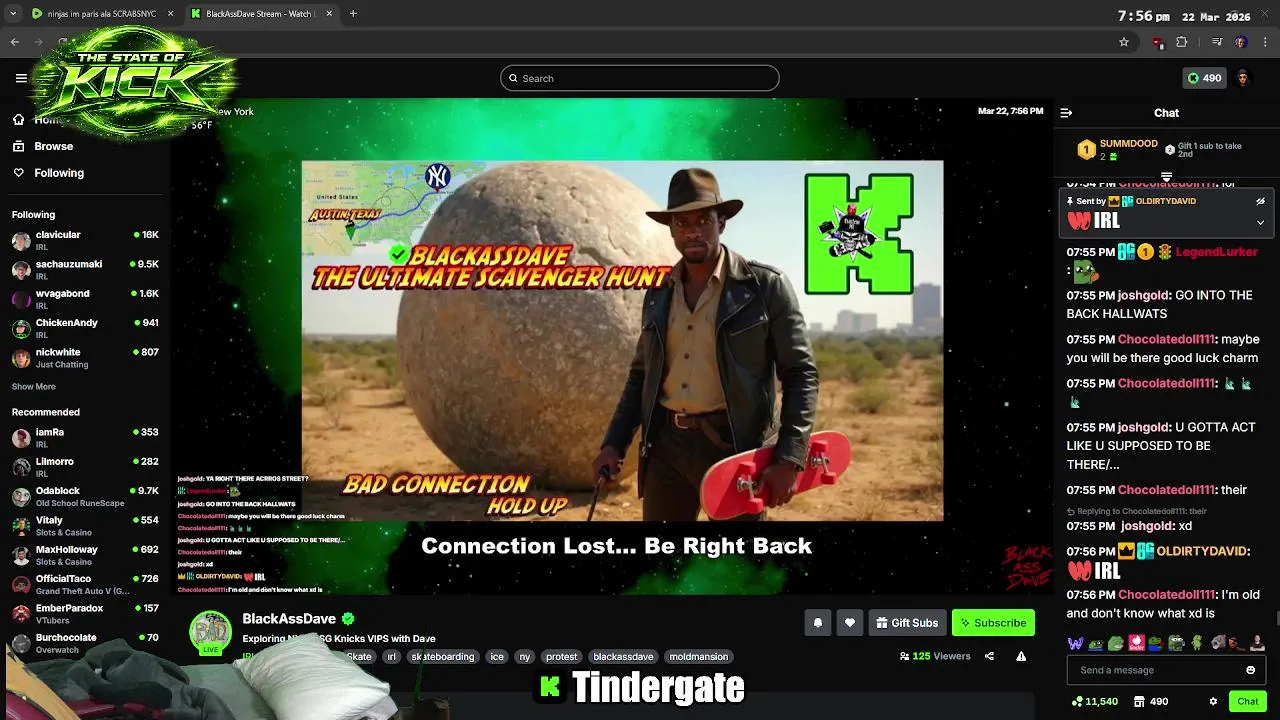Select the blackassdave tag
The image size is (1280, 720).
coord(623,657)
